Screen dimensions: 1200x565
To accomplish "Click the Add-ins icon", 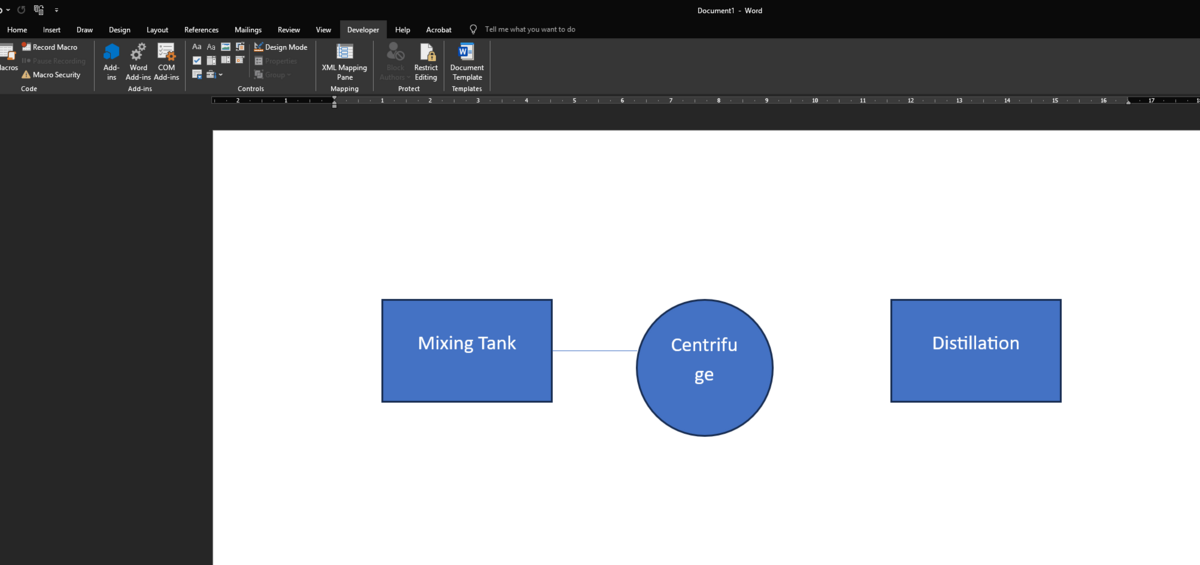I will pyautogui.click(x=111, y=59).
